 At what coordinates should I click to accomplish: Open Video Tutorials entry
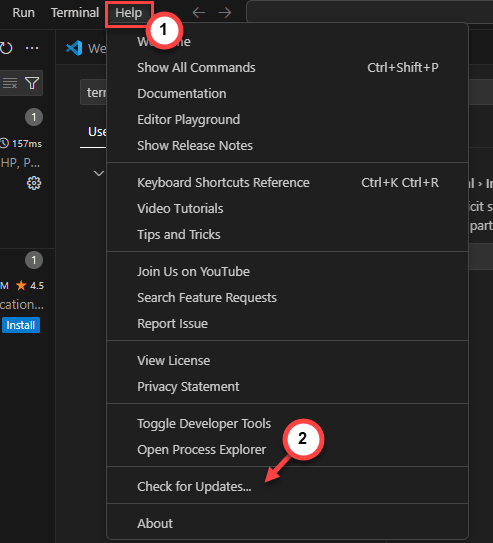287,208
